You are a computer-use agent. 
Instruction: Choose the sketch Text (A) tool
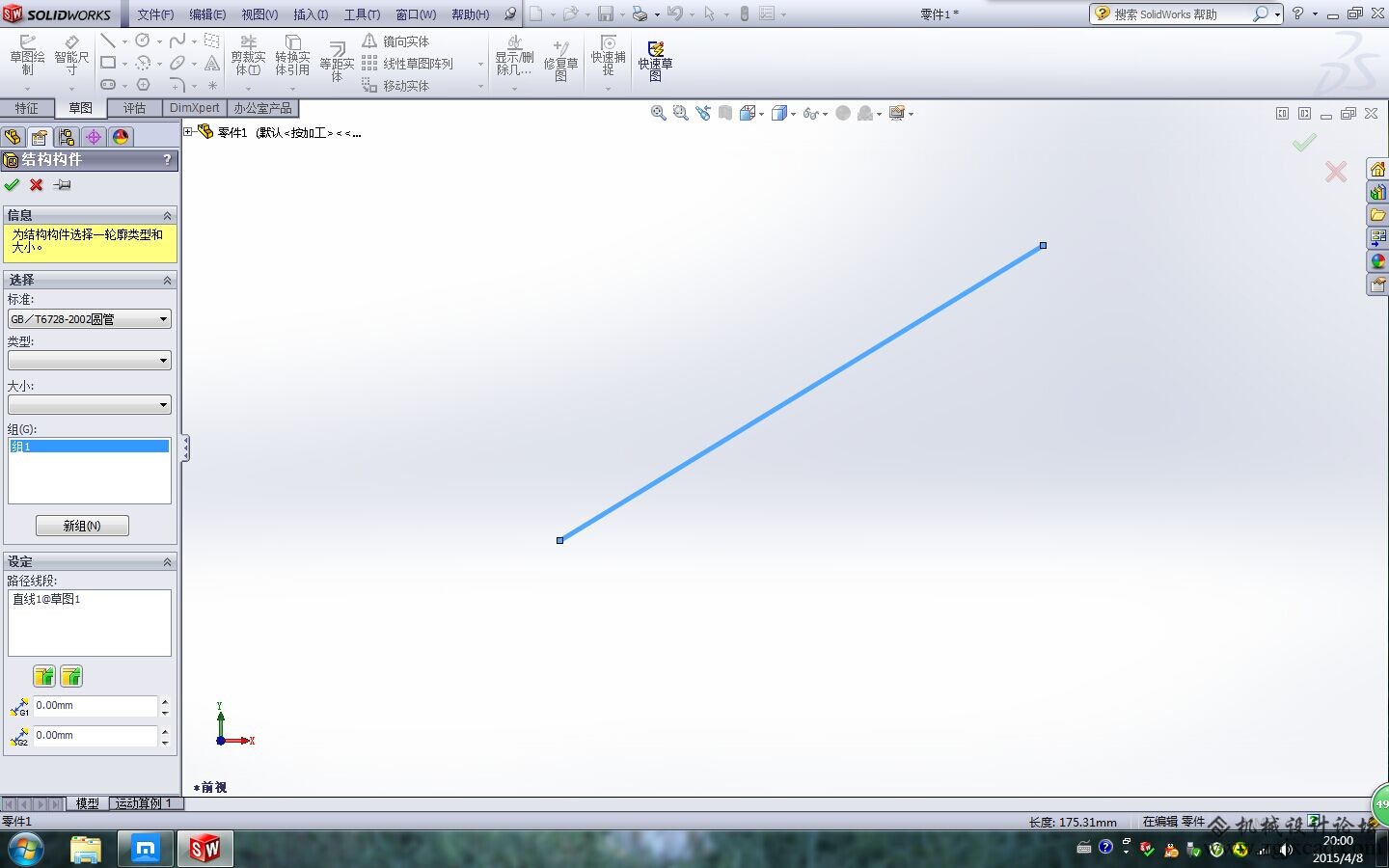(212, 63)
